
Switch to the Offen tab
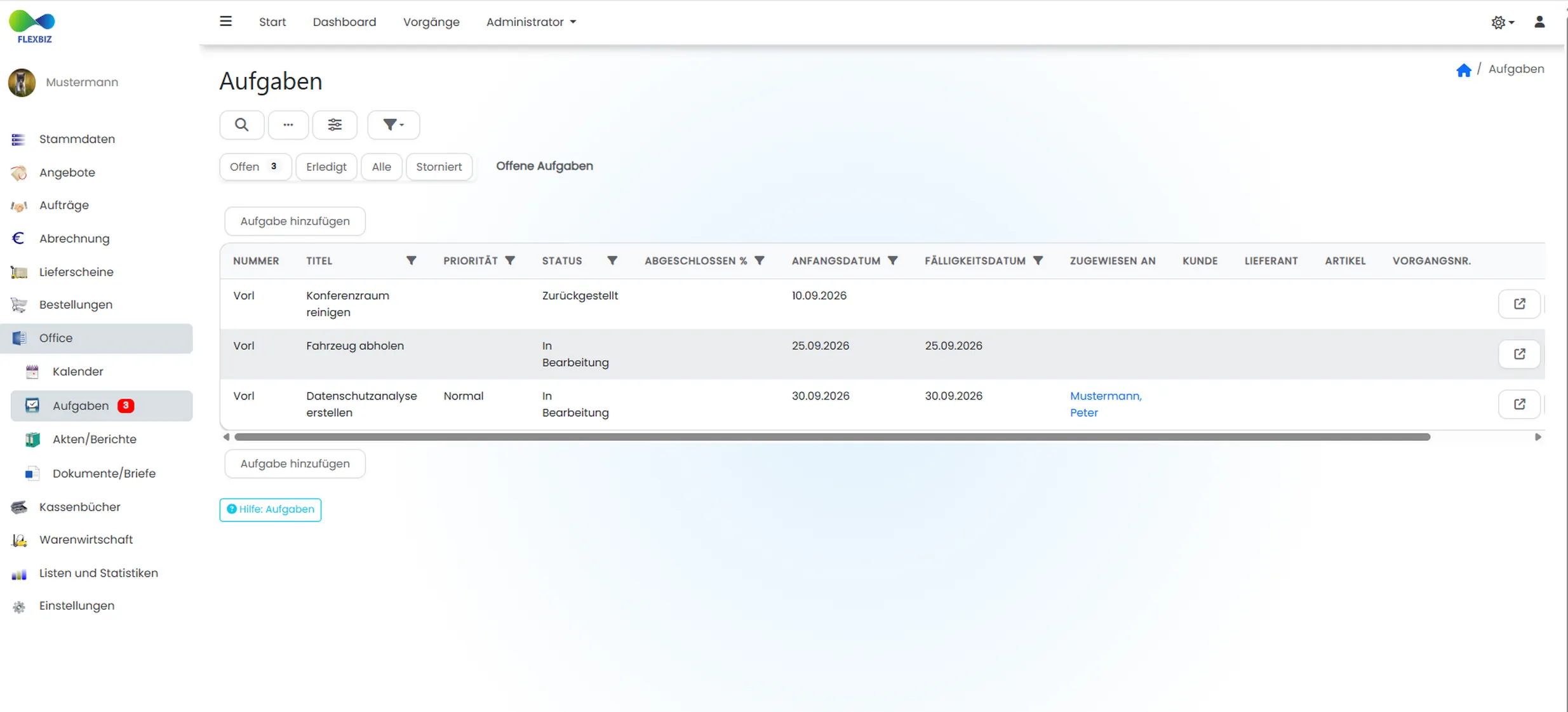pos(255,166)
